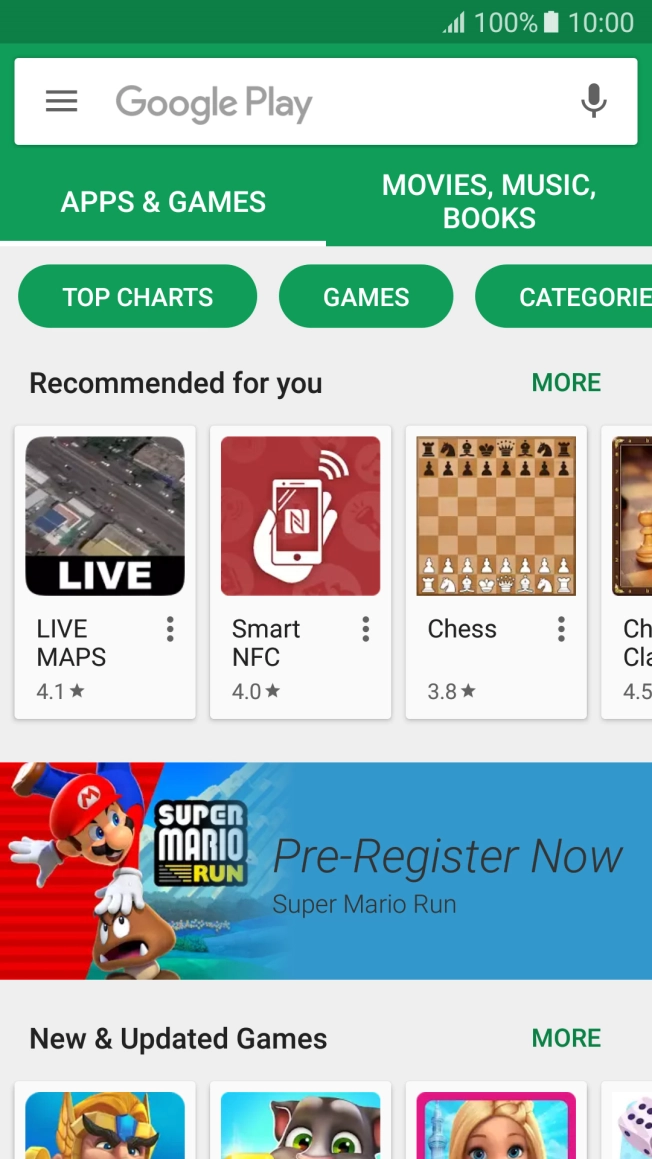The width and height of the screenshot is (652, 1159).
Task: Tap the Google Play search field
Action: pyautogui.click(x=326, y=101)
